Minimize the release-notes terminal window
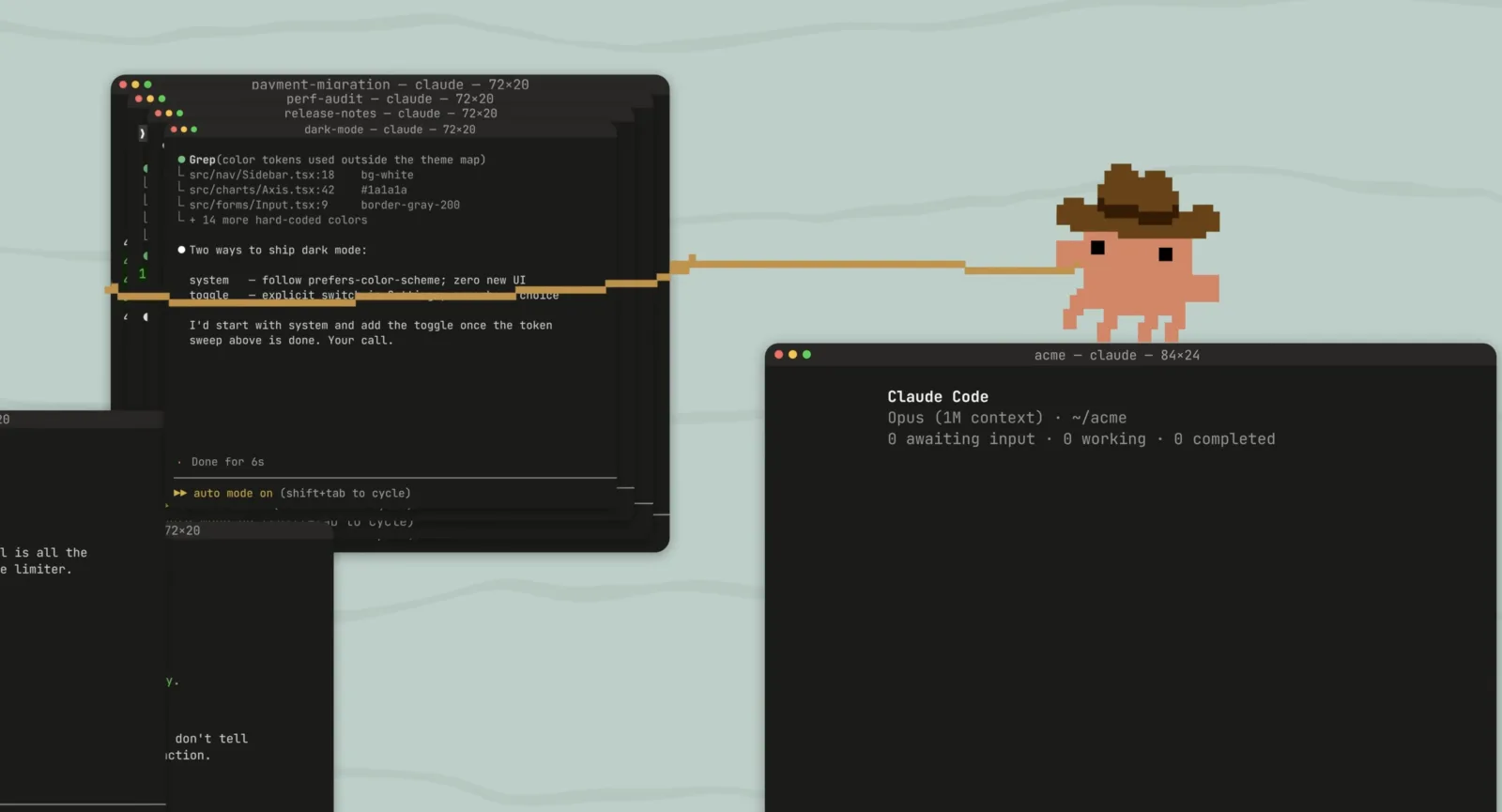This screenshot has height=812, width=1502. [x=169, y=114]
